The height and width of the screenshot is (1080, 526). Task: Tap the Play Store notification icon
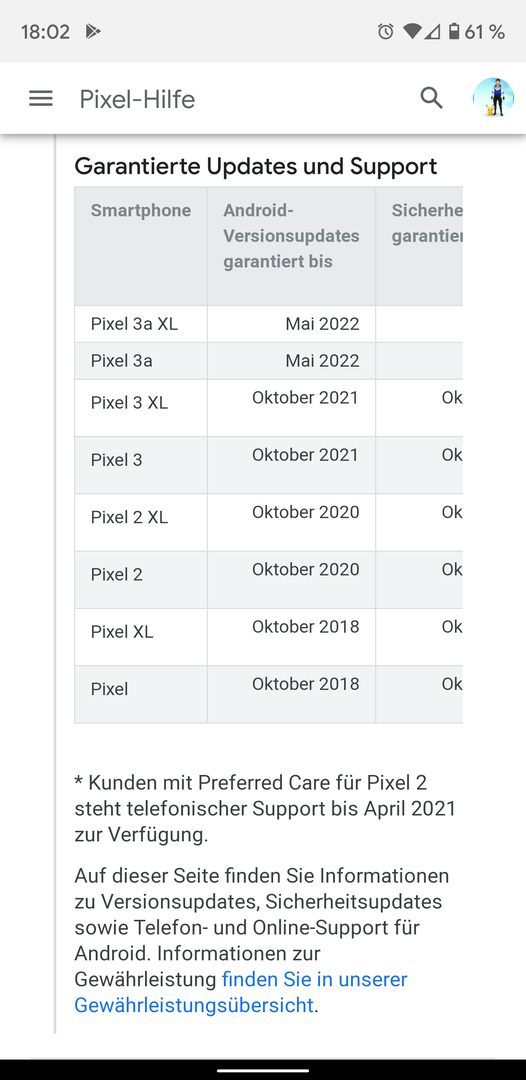point(93,32)
